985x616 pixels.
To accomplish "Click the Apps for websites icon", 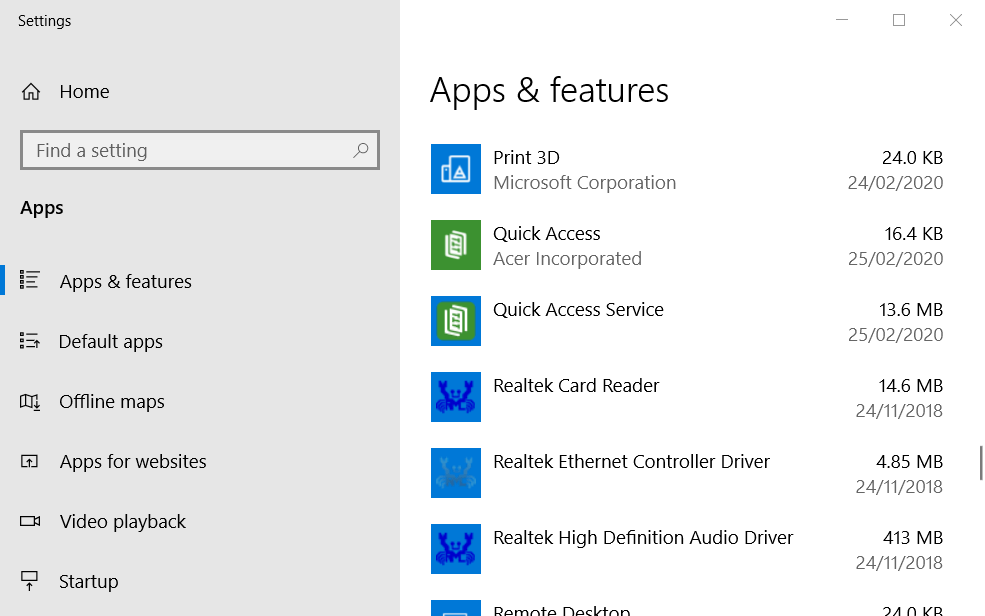I will (30, 462).
